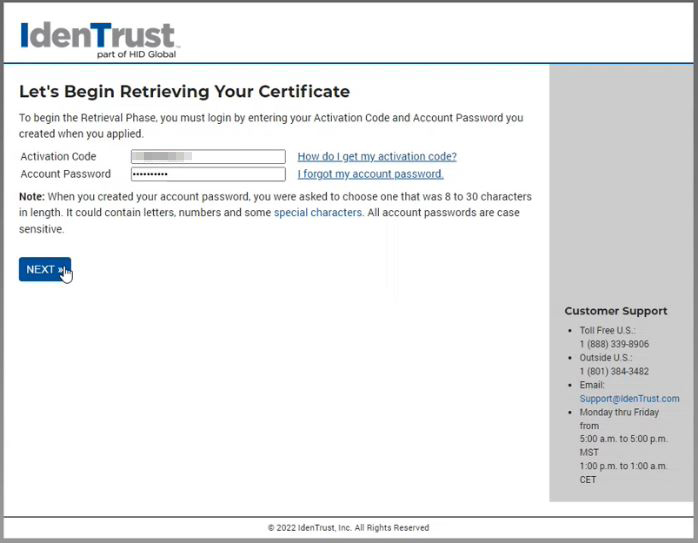Click the outside U.S. number 1 (801) 384-3482
Viewport: 698px width, 543px height.
coord(614,371)
